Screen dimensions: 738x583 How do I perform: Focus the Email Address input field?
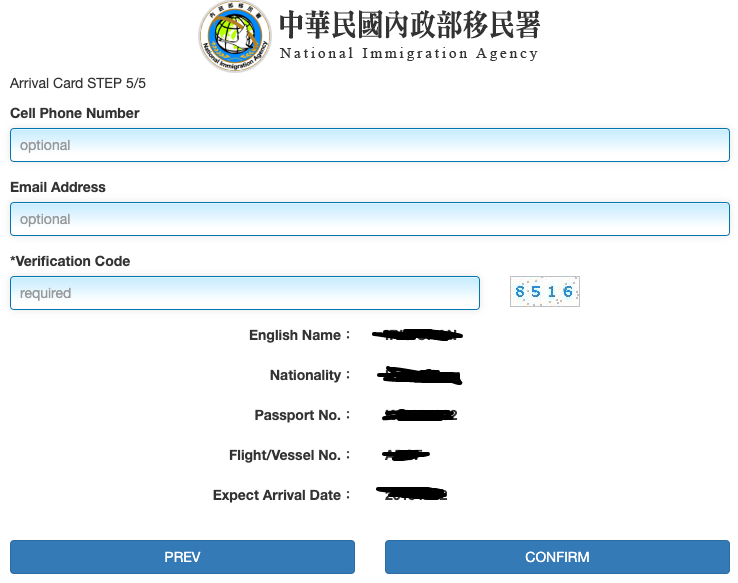(x=369, y=219)
